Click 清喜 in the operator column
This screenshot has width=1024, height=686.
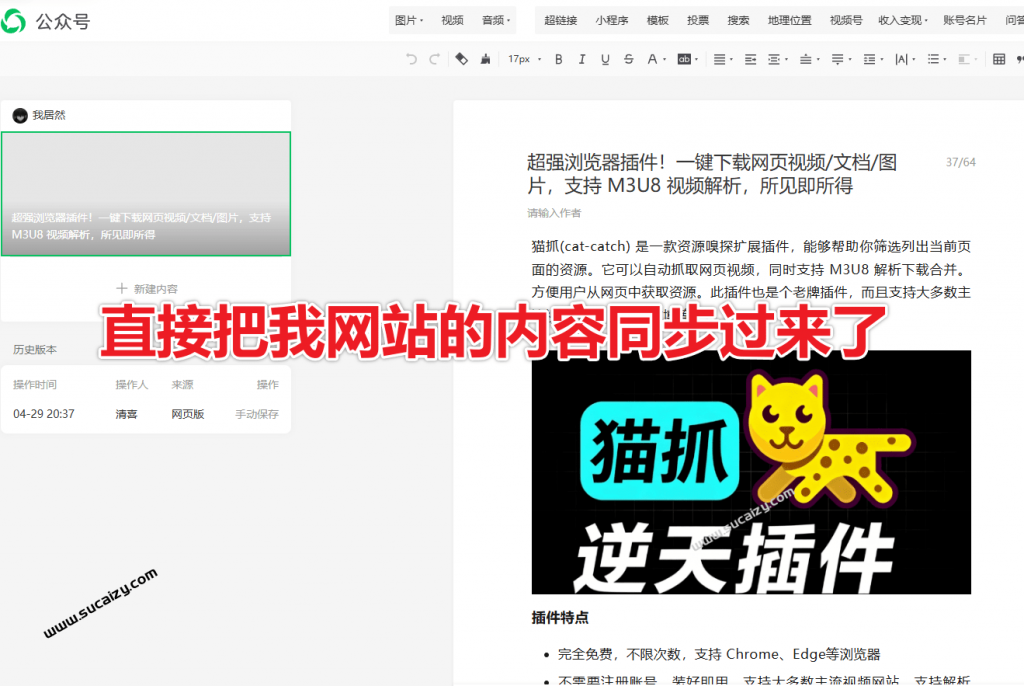pos(126,414)
